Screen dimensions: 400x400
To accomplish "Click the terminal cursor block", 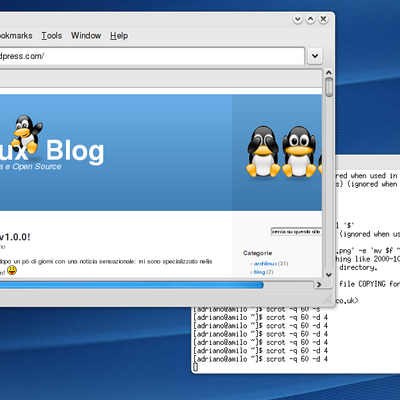I will point(195,367).
